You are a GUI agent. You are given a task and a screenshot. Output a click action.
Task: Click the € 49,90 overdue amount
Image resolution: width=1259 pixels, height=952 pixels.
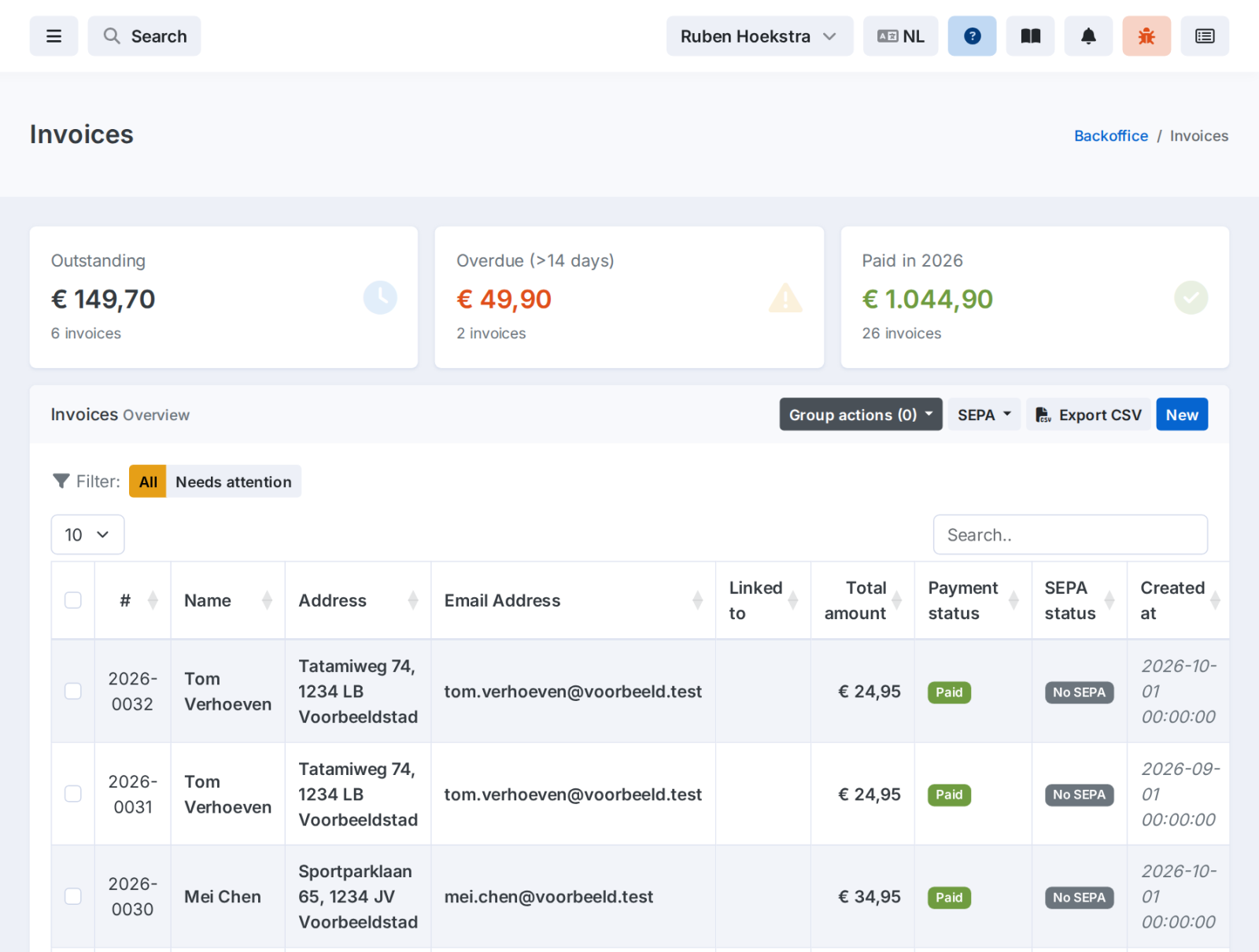tap(504, 299)
